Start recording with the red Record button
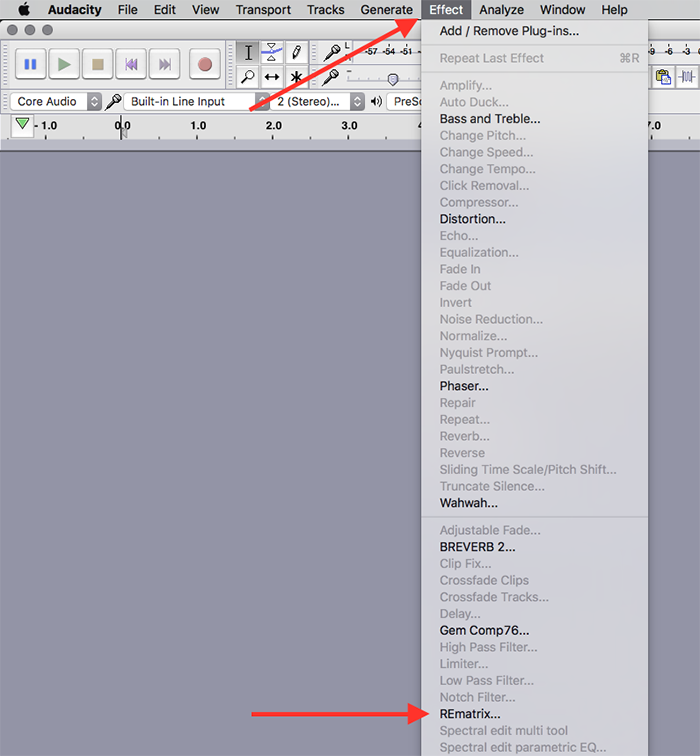700x756 pixels. coord(204,64)
